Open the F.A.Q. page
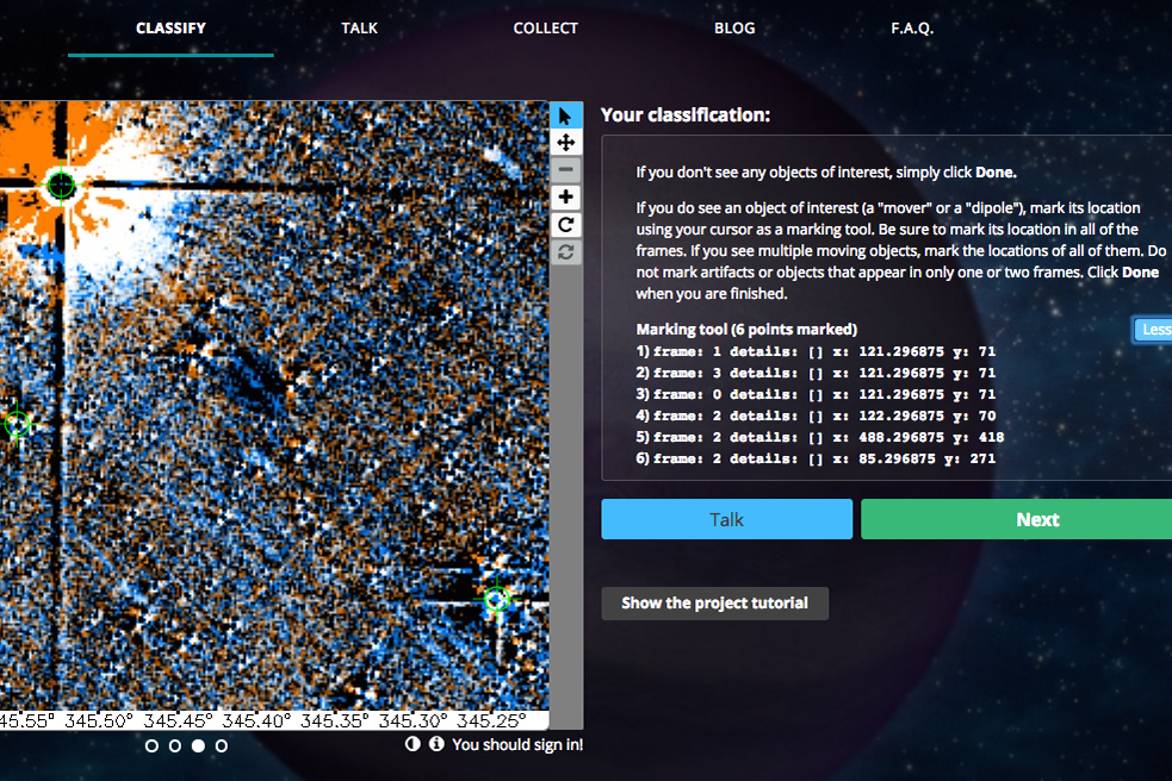 912,28
